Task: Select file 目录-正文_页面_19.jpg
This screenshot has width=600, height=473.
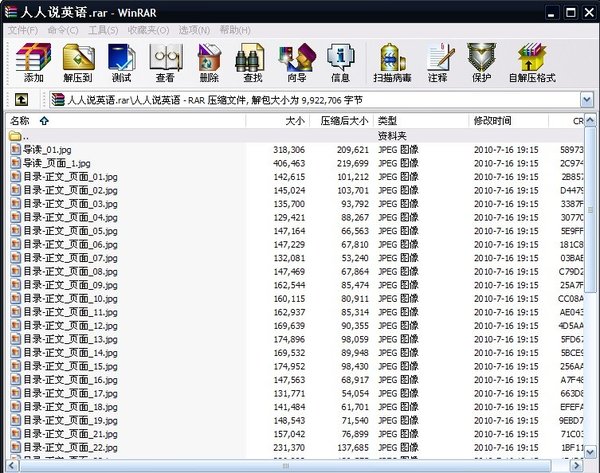Action: click(x=70, y=420)
